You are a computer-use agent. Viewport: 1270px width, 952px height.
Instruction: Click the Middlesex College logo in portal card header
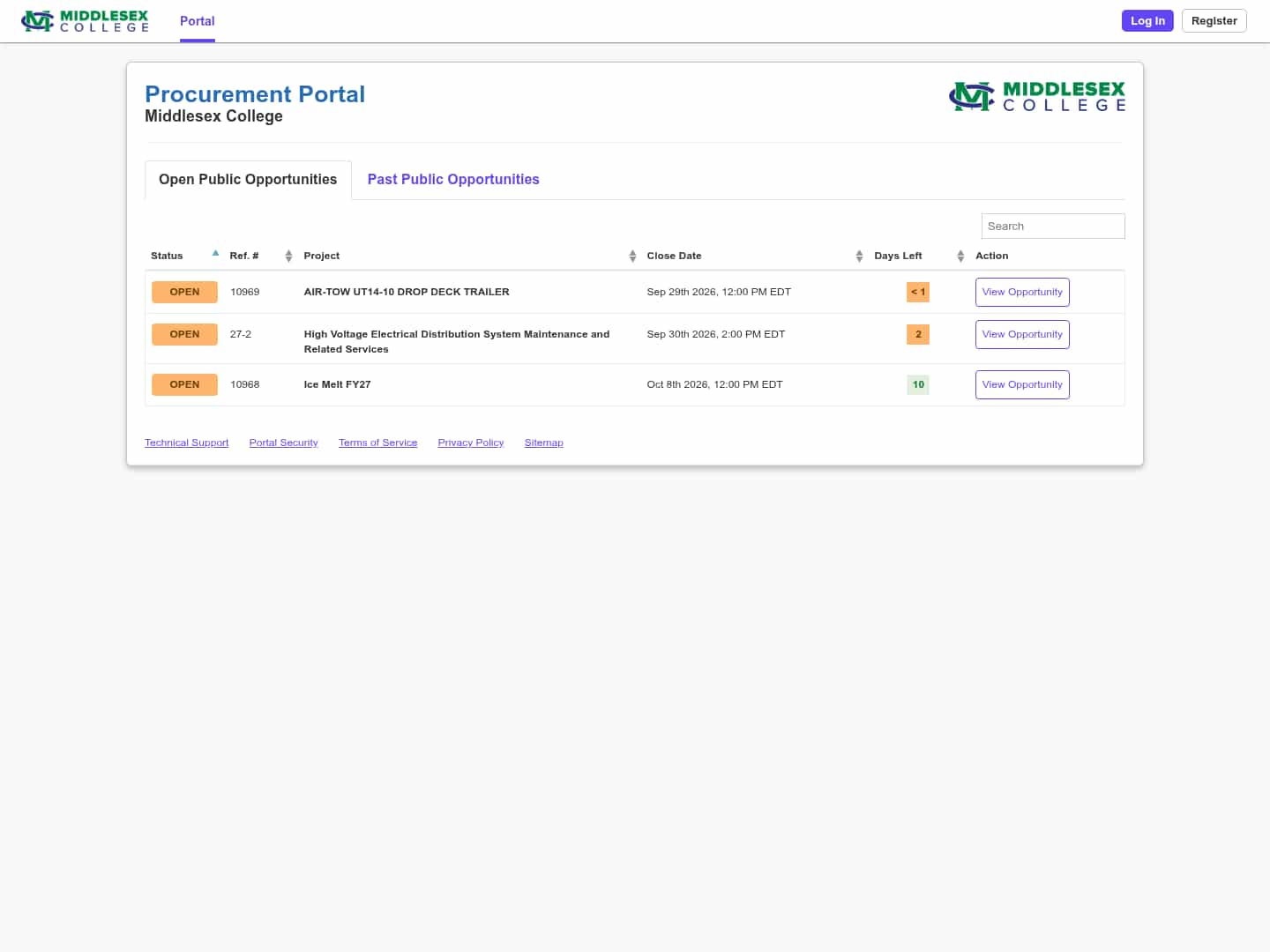coord(1037,96)
